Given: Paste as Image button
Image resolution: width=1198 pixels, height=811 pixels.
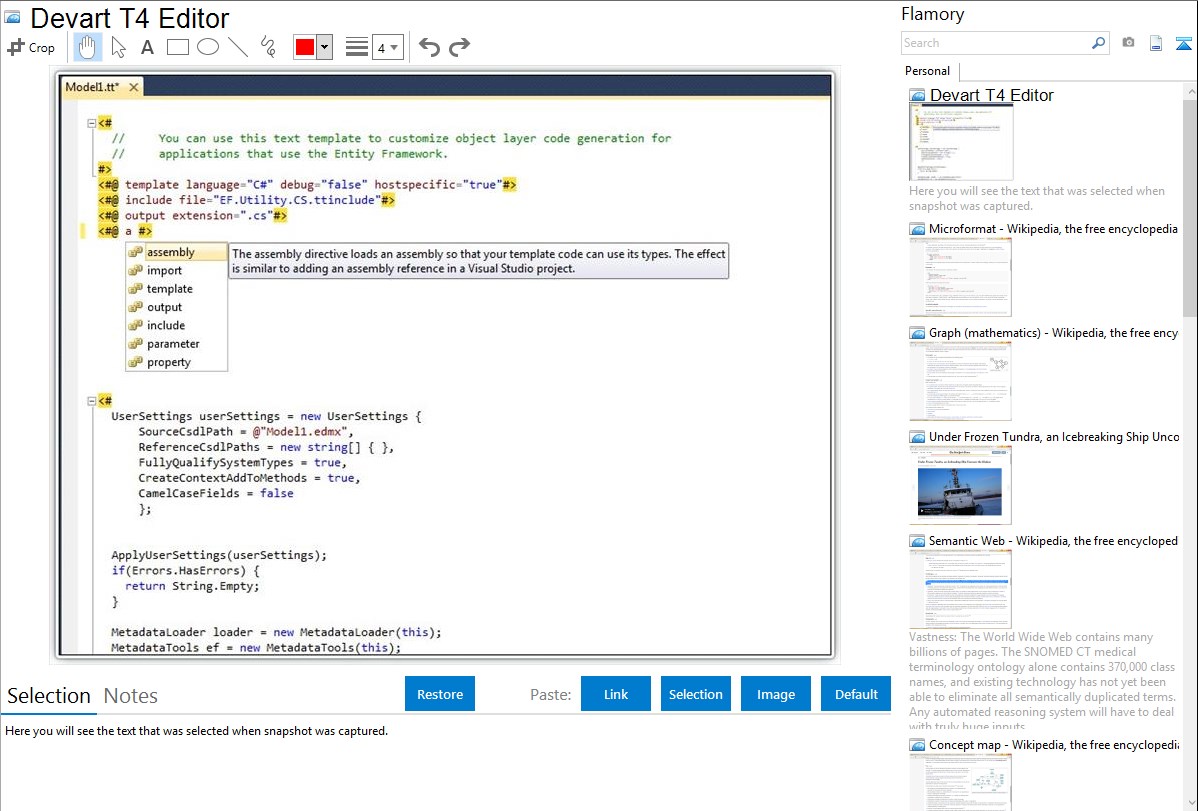Looking at the screenshot, I should (775, 694).
